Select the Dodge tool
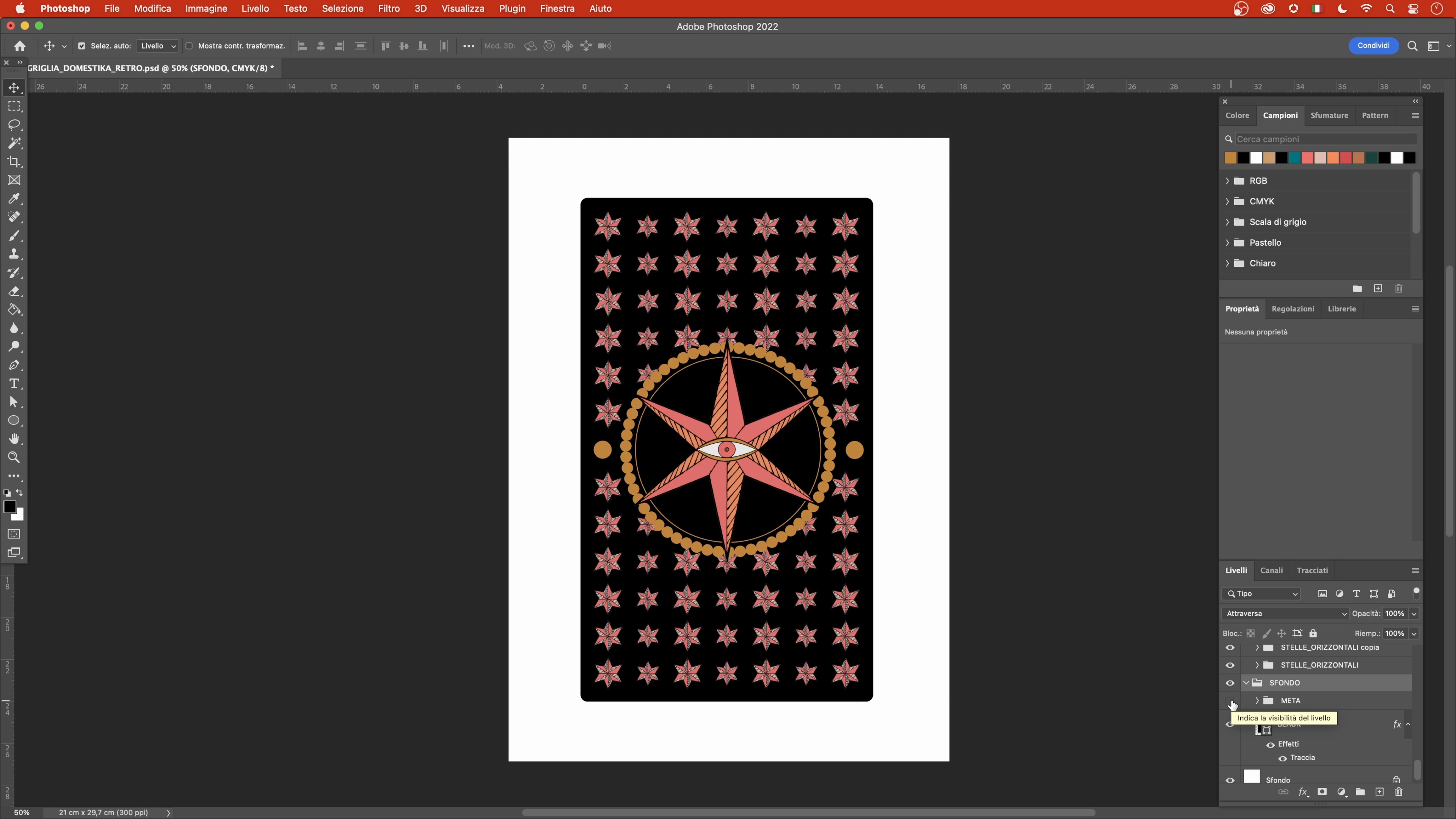The image size is (1456, 819). coord(14,347)
